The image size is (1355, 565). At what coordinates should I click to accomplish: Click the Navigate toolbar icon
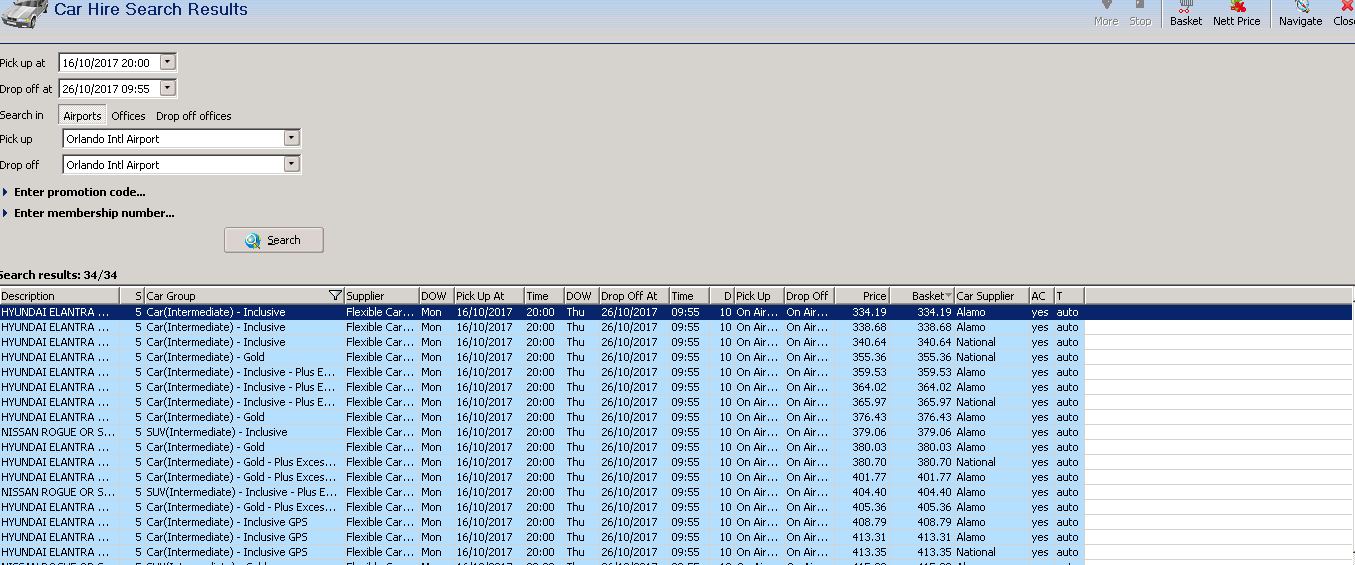[x=1300, y=13]
